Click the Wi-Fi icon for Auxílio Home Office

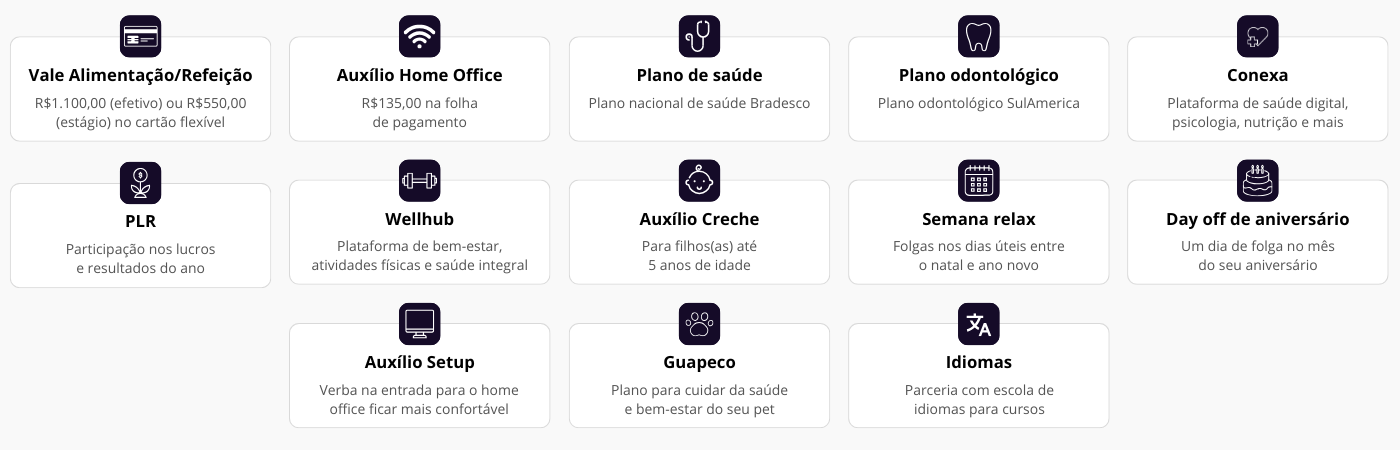[419, 37]
